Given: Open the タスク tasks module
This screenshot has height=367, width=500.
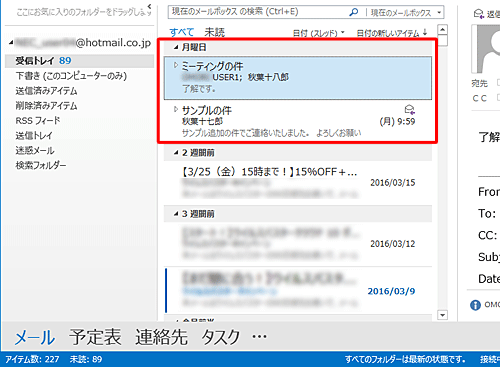Looking at the screenshot, I should coord(220,337).
